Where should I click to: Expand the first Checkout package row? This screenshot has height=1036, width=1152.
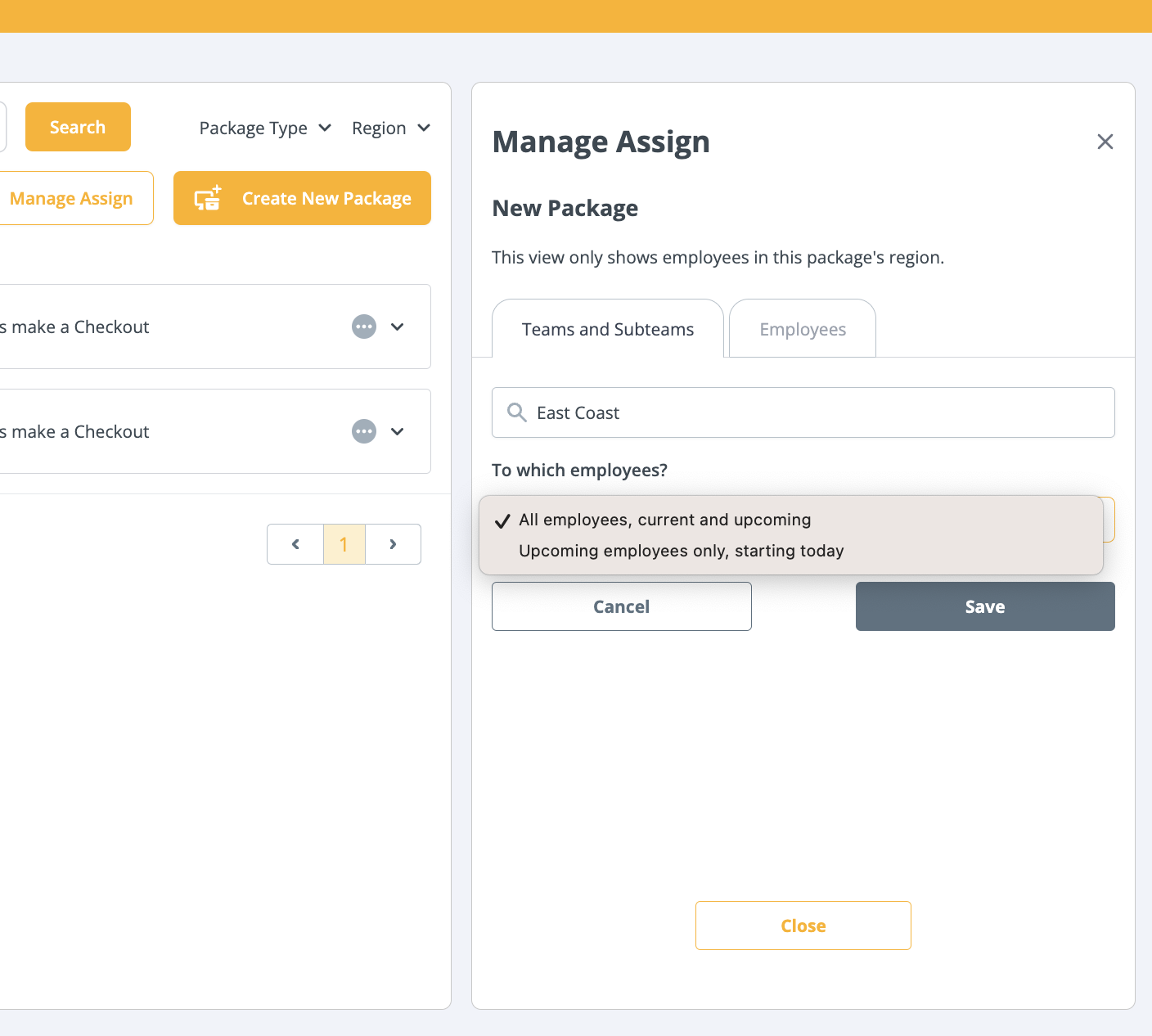point(398,327)
